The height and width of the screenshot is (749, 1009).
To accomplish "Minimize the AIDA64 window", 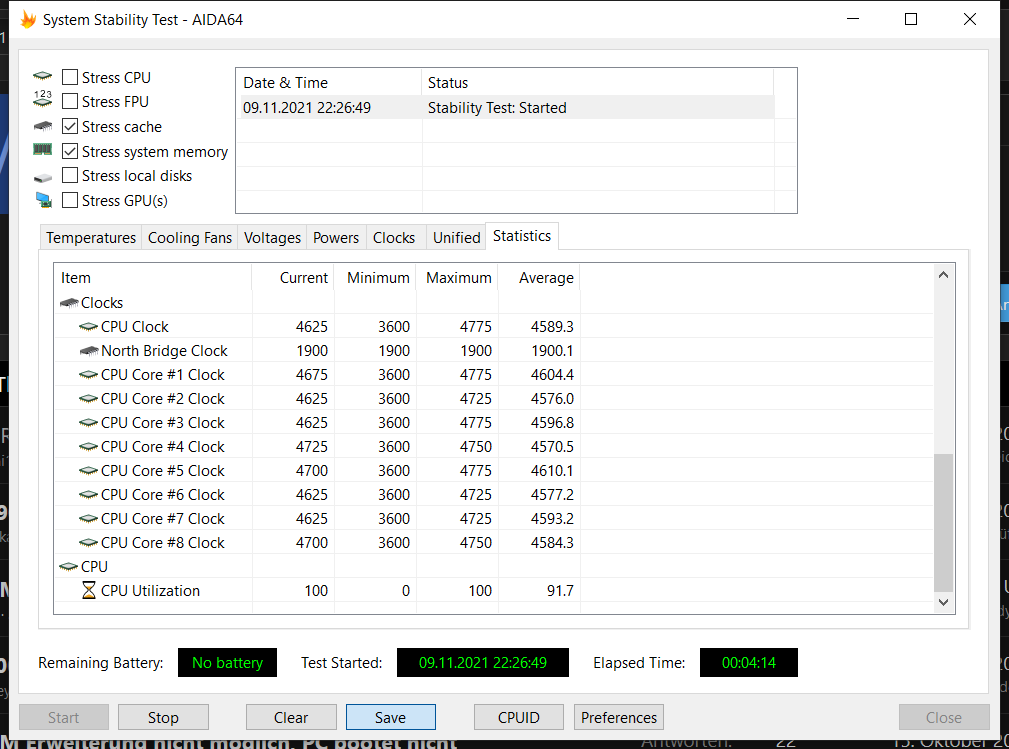I will (x=853, y=19).
